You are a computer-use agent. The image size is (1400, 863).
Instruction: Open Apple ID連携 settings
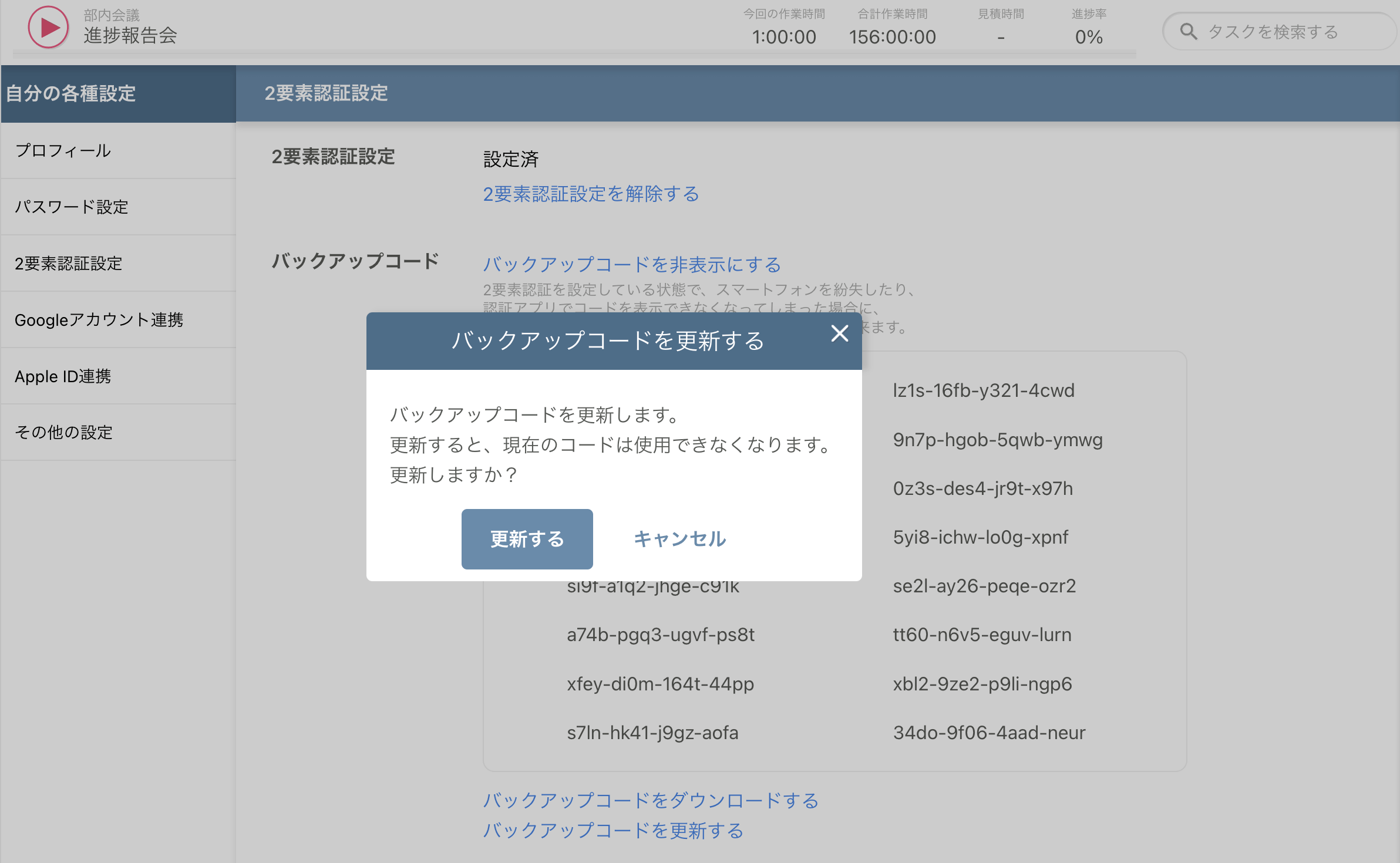point(63,376)
